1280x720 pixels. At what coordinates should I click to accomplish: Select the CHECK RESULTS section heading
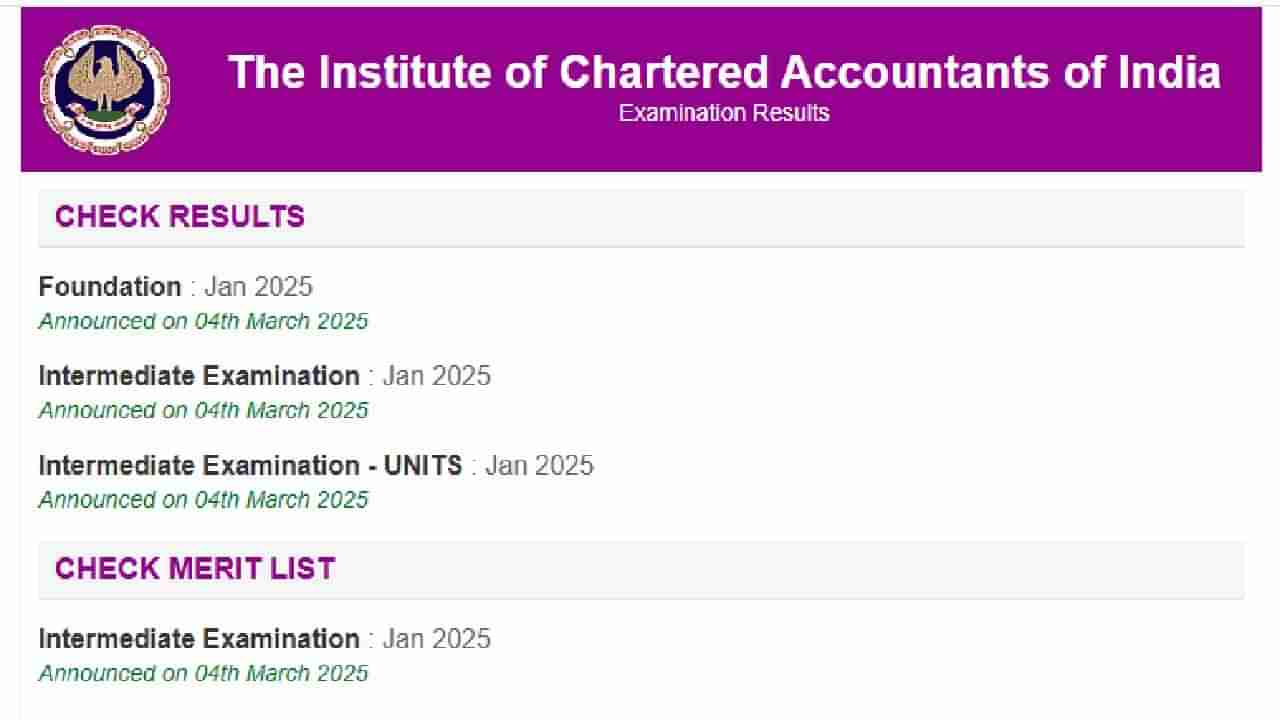pos(180,217)
